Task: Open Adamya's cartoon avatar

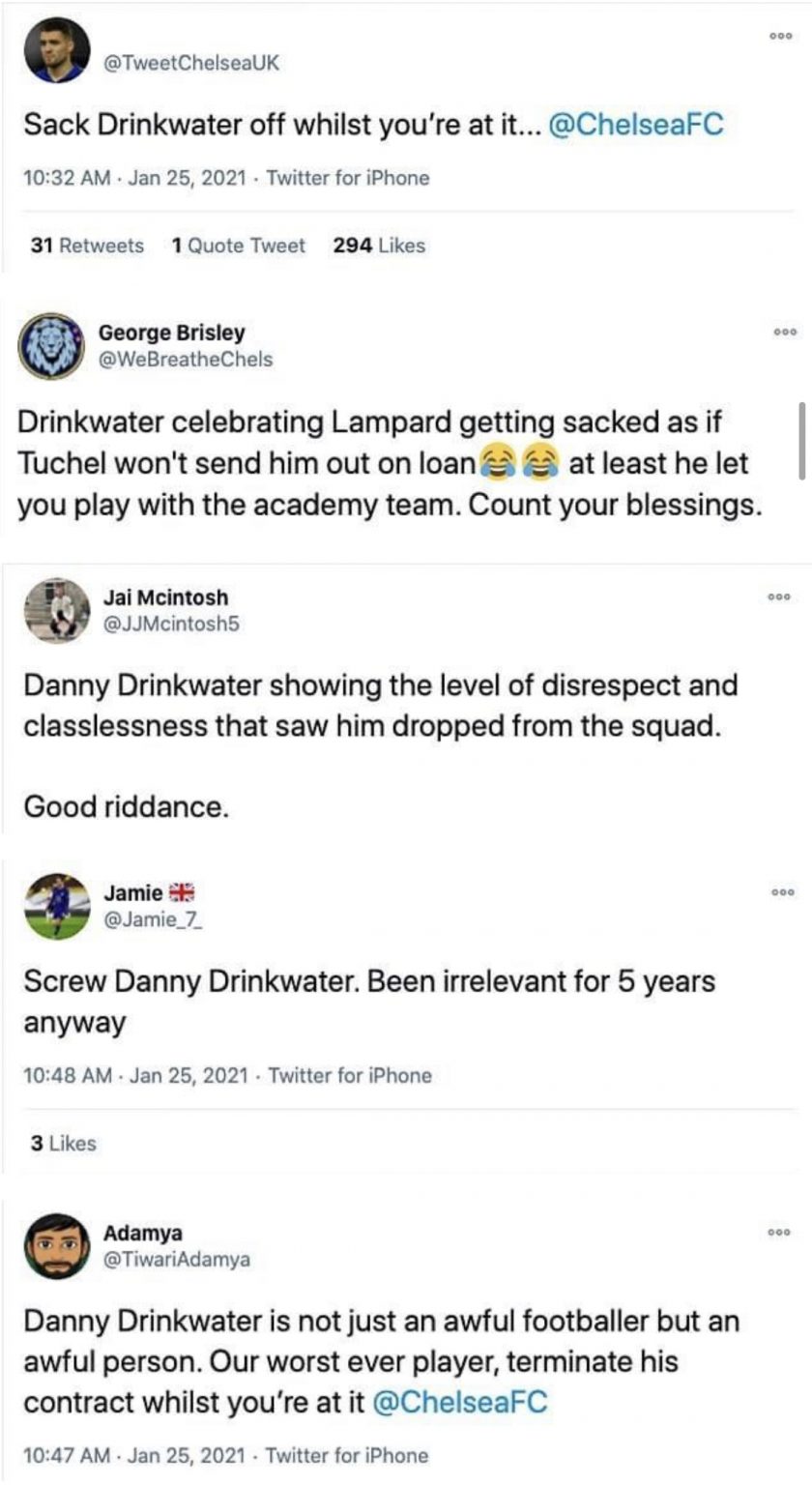Action: coord(55,1246)
